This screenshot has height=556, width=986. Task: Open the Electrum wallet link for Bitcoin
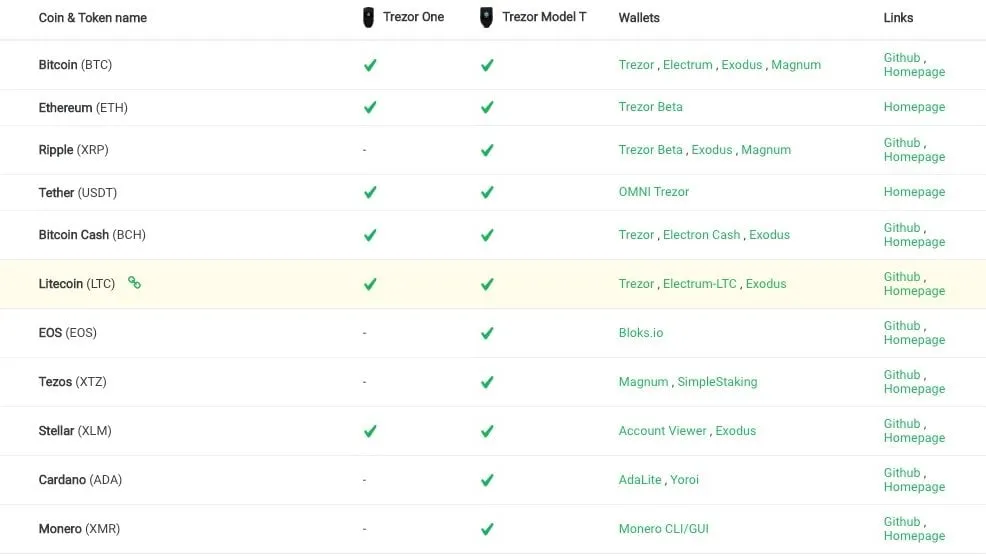[x=687, y=65]
